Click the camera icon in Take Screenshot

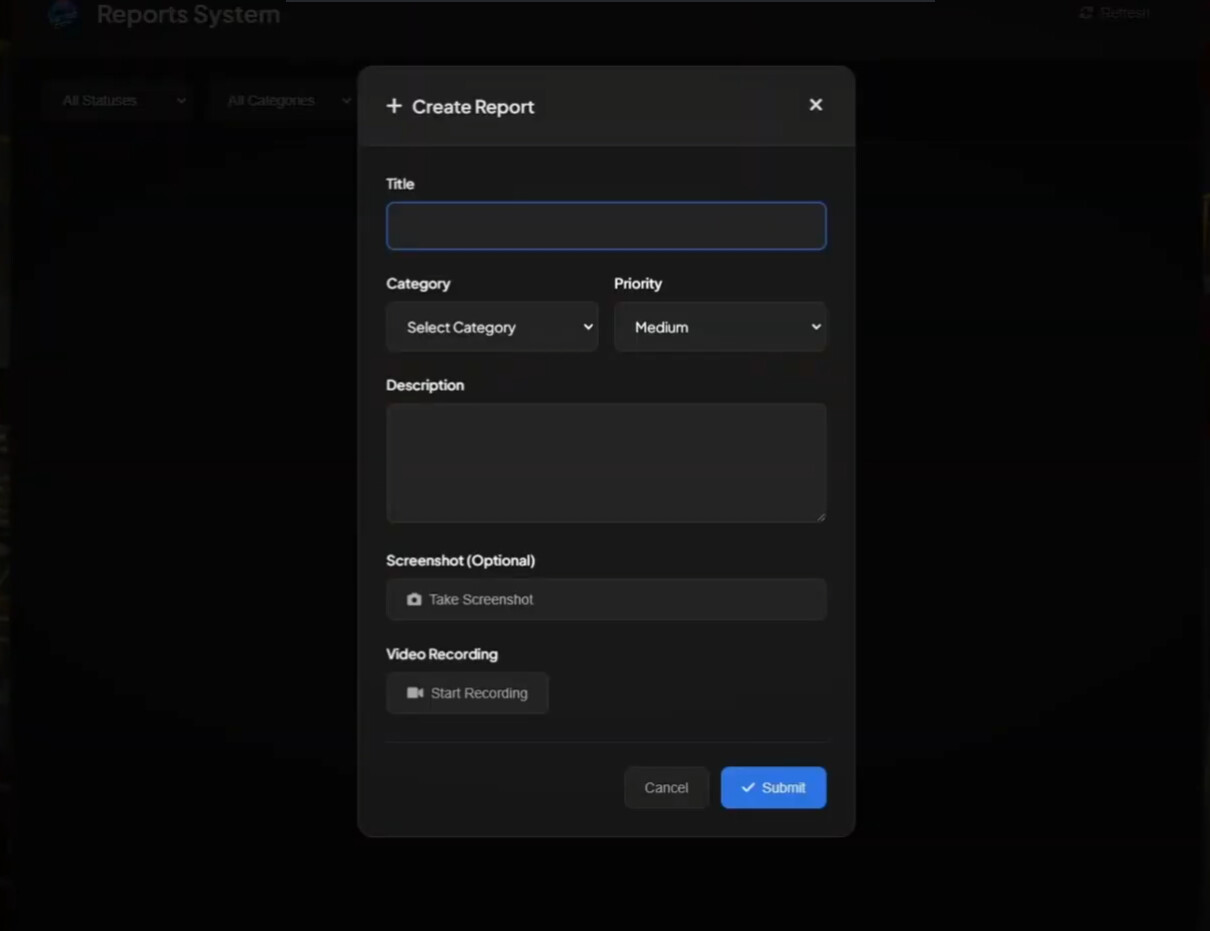tap(414, 600)
